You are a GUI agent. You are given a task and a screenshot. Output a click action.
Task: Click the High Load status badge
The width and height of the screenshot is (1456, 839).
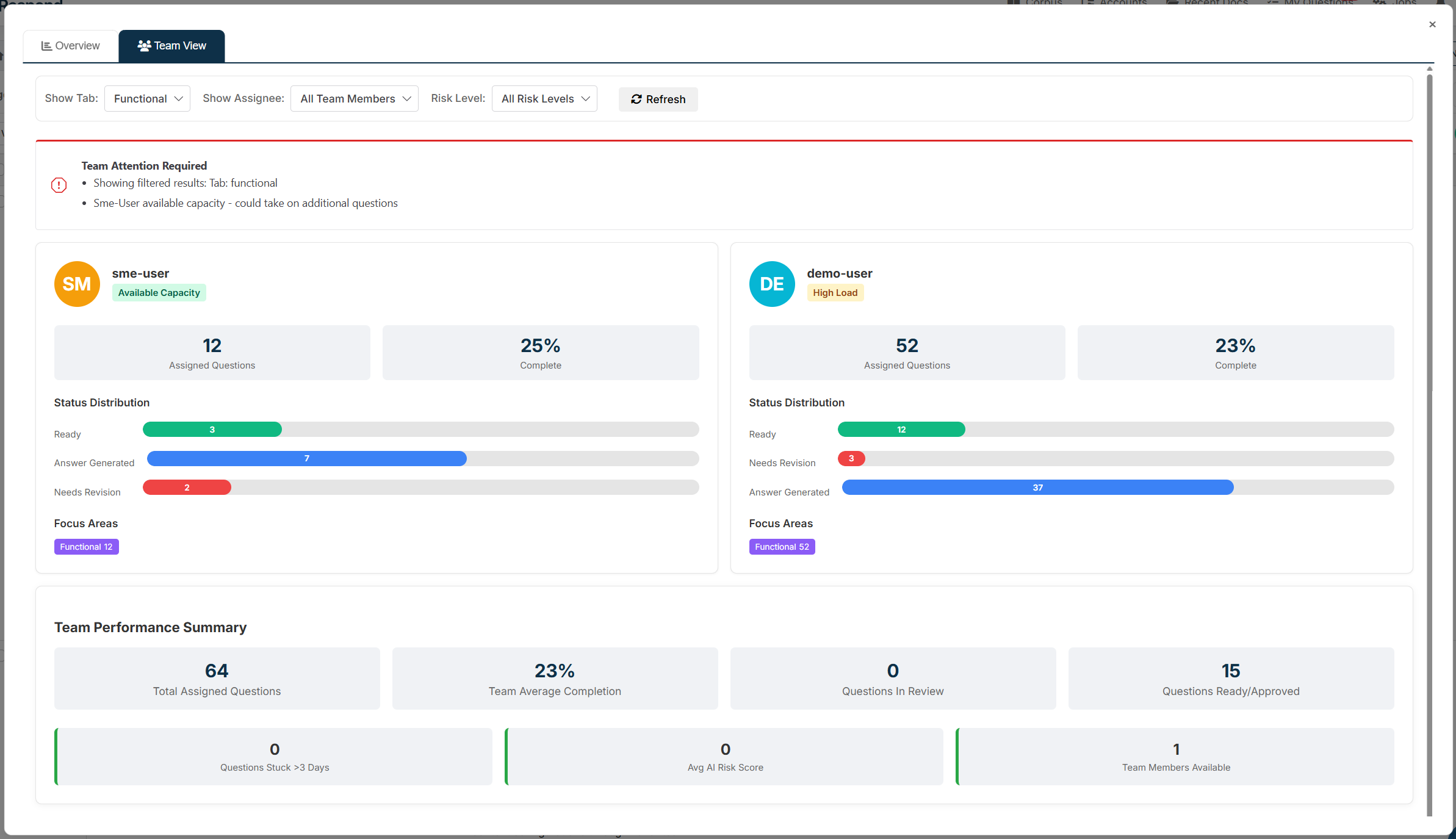click(x=835, y=293)
